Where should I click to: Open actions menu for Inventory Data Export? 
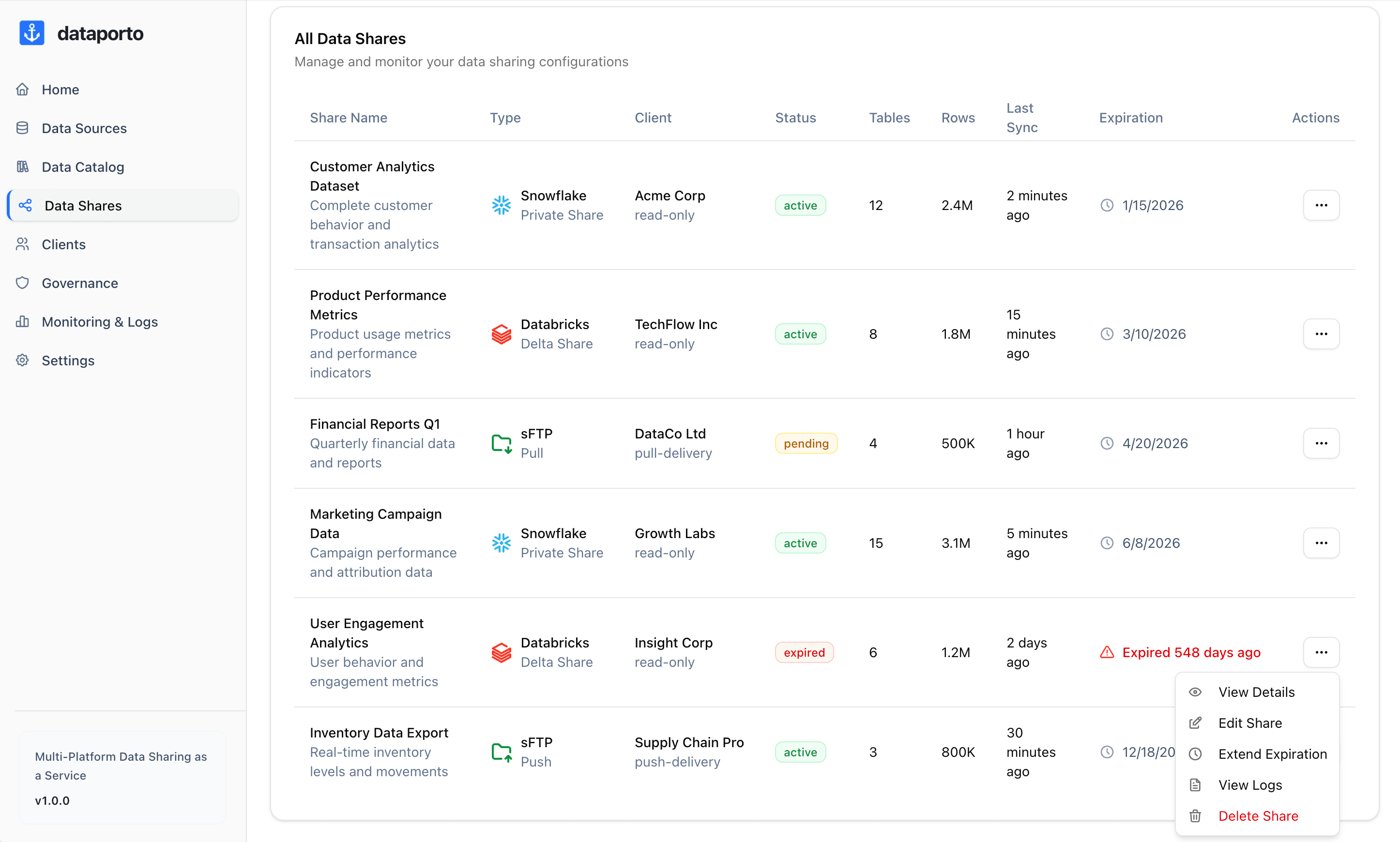[1321, 751]
